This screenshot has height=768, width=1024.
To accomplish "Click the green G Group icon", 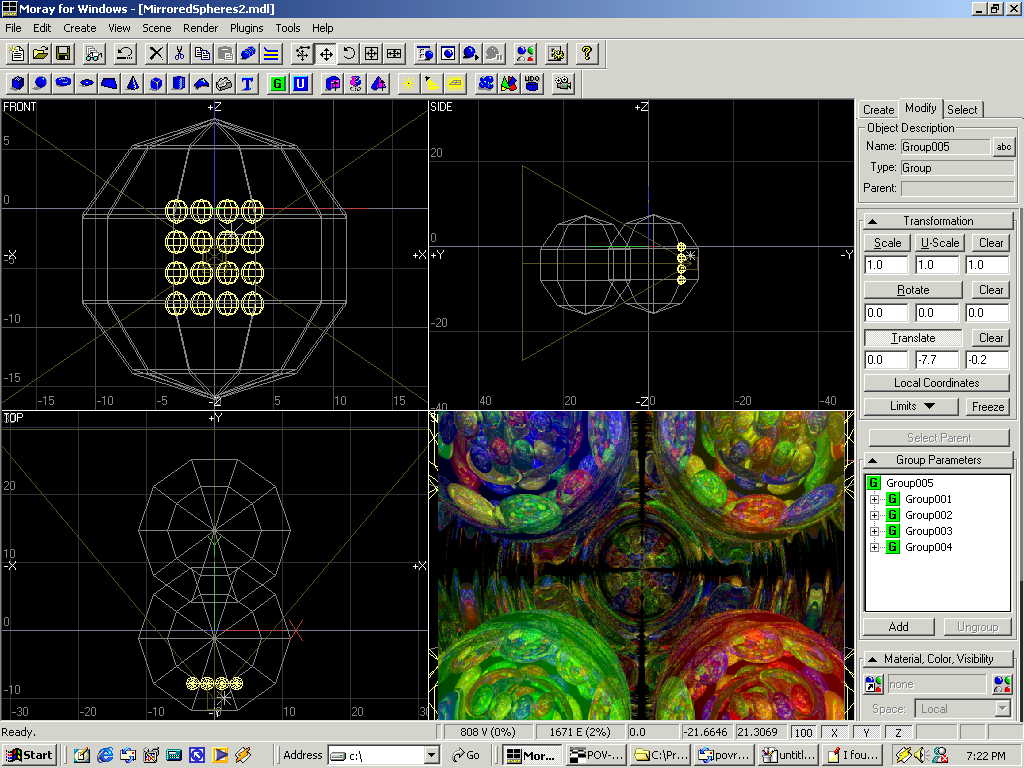I will (277, 83).
